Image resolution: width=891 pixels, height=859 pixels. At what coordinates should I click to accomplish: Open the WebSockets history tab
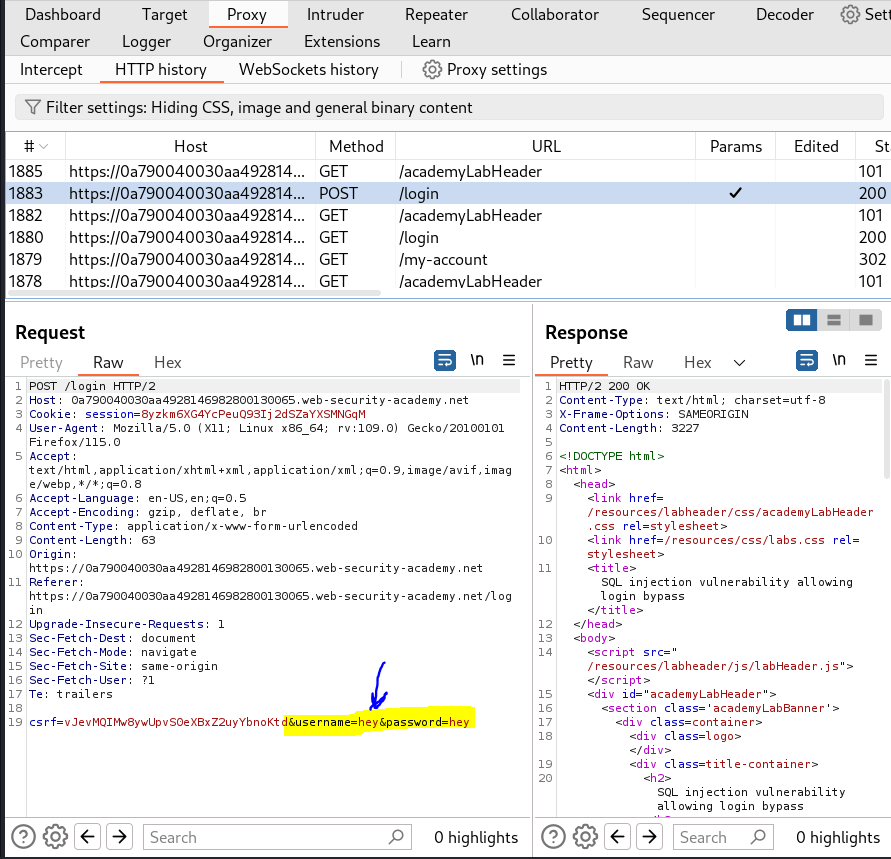[x=308, y=69]
